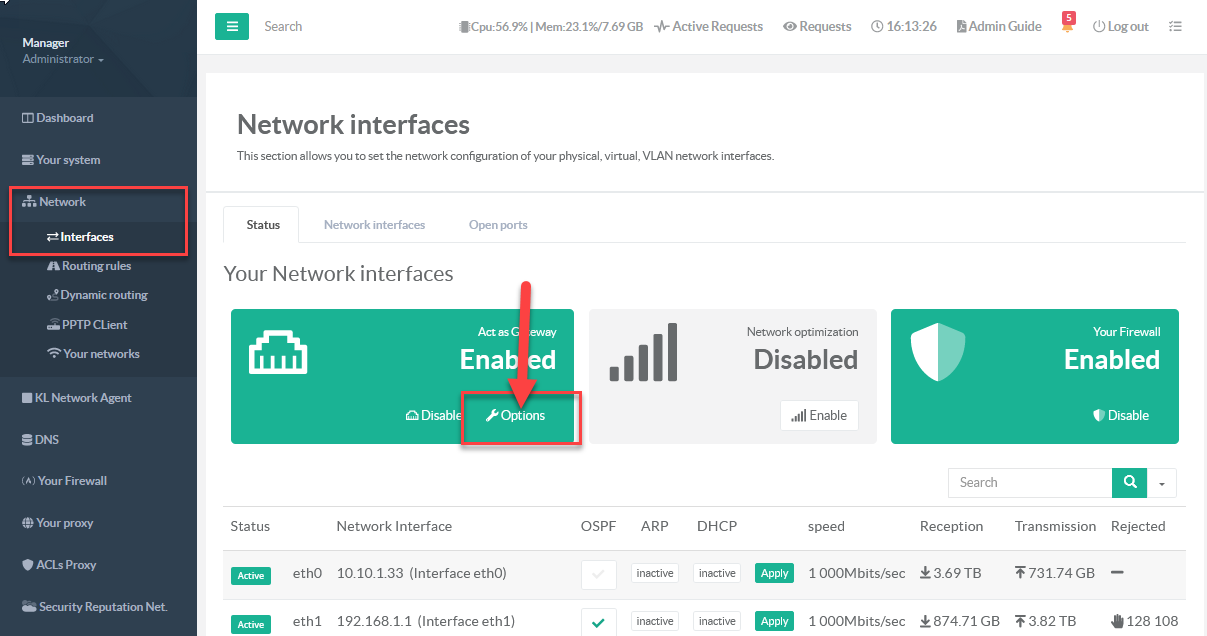Viewport: 1207px width, 636px height.
Task: Switch to the Network interfaces tab
Action: pos(374,225)
